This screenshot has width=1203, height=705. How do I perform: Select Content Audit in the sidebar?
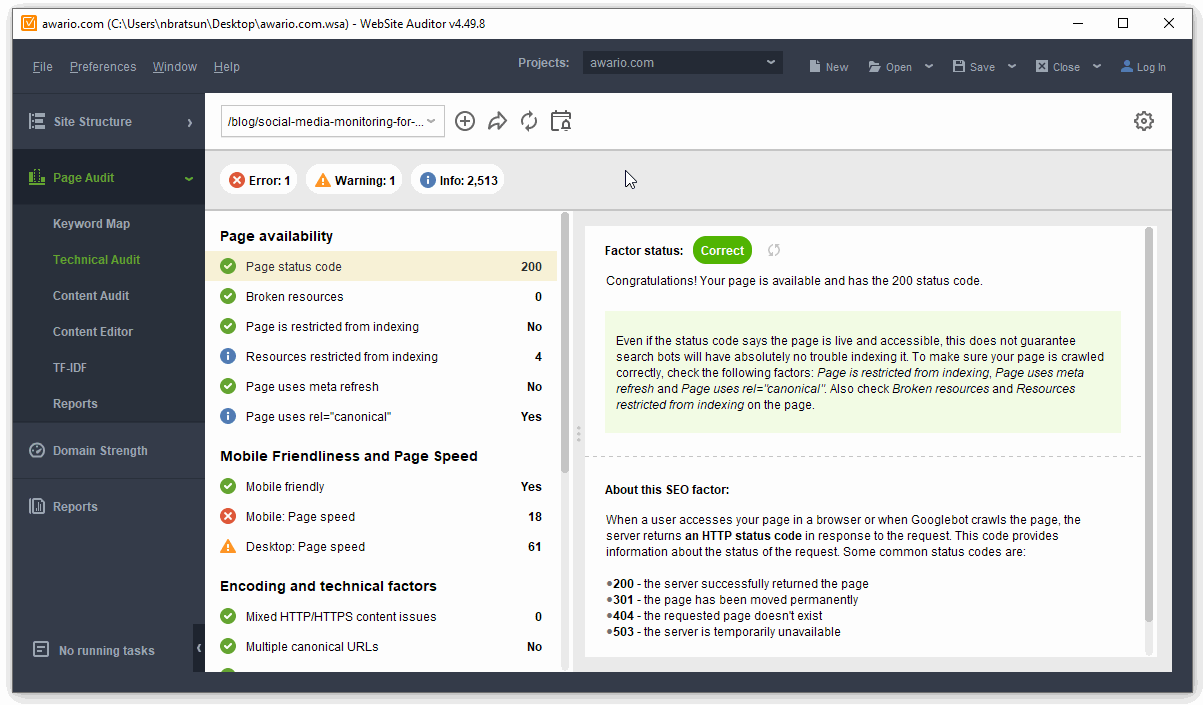click(91, 296)
